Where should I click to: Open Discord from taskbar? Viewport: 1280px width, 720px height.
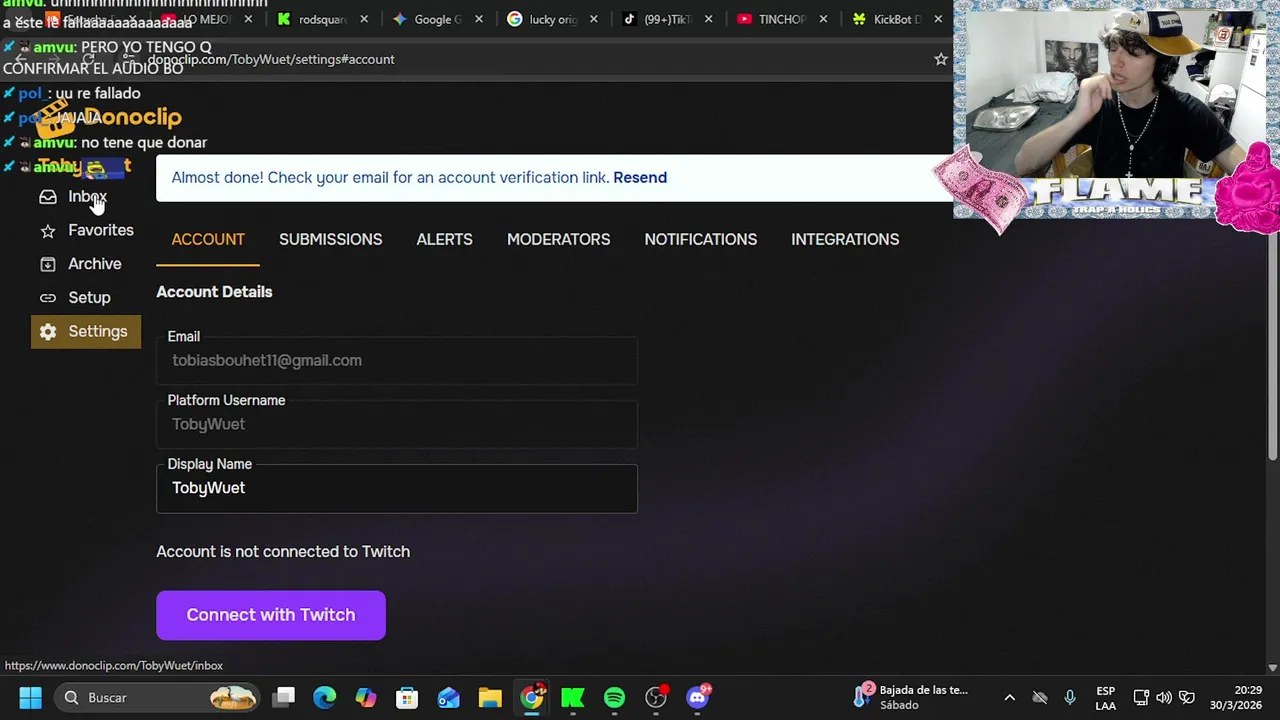click(698, 697)
